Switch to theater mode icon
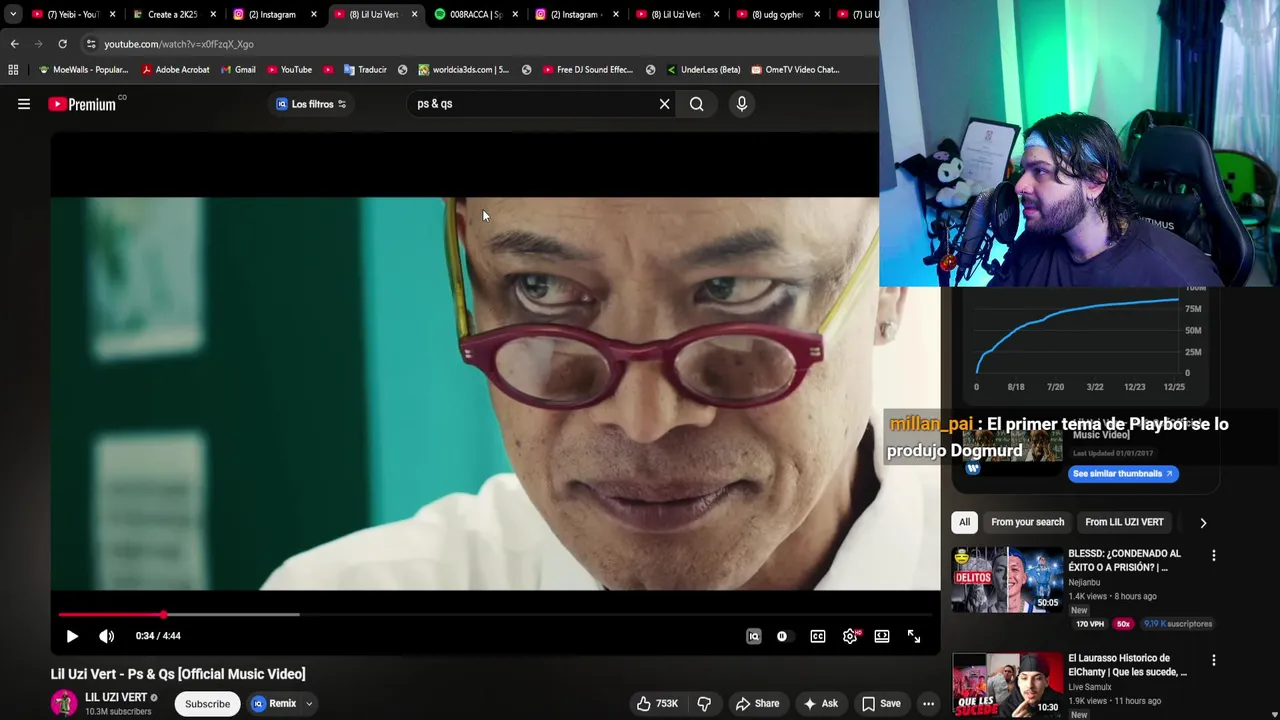 pos(882,636)
